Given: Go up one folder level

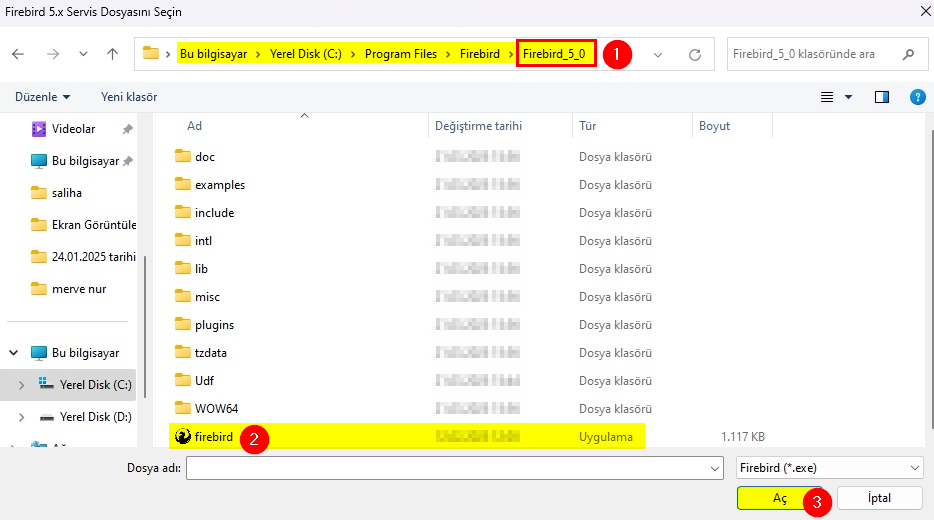Looking at the screenshot, I should click(113, 54).
